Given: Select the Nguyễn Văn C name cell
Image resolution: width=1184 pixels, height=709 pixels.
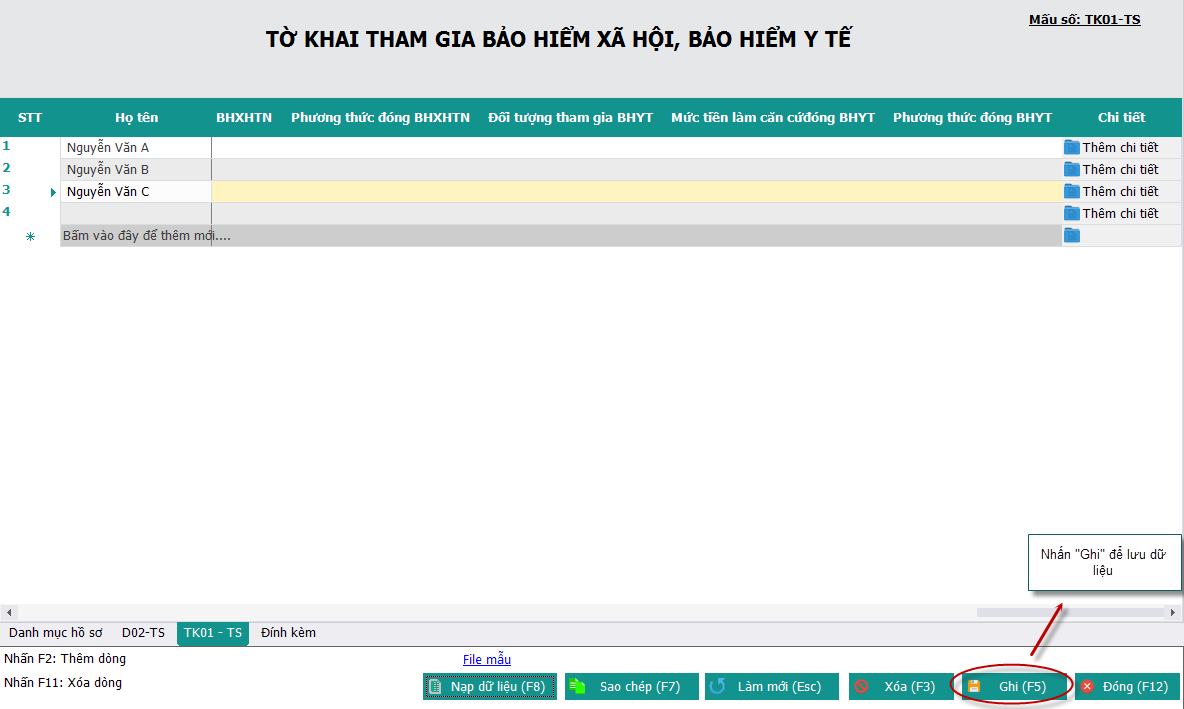Looking at the screenshot, I should tap(136, 191).
